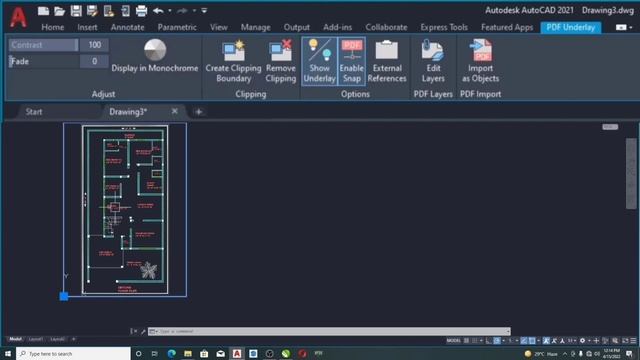640x360 pixels.
Task: Click the status bar customization hamburger icon
Action: click(633, 340)
